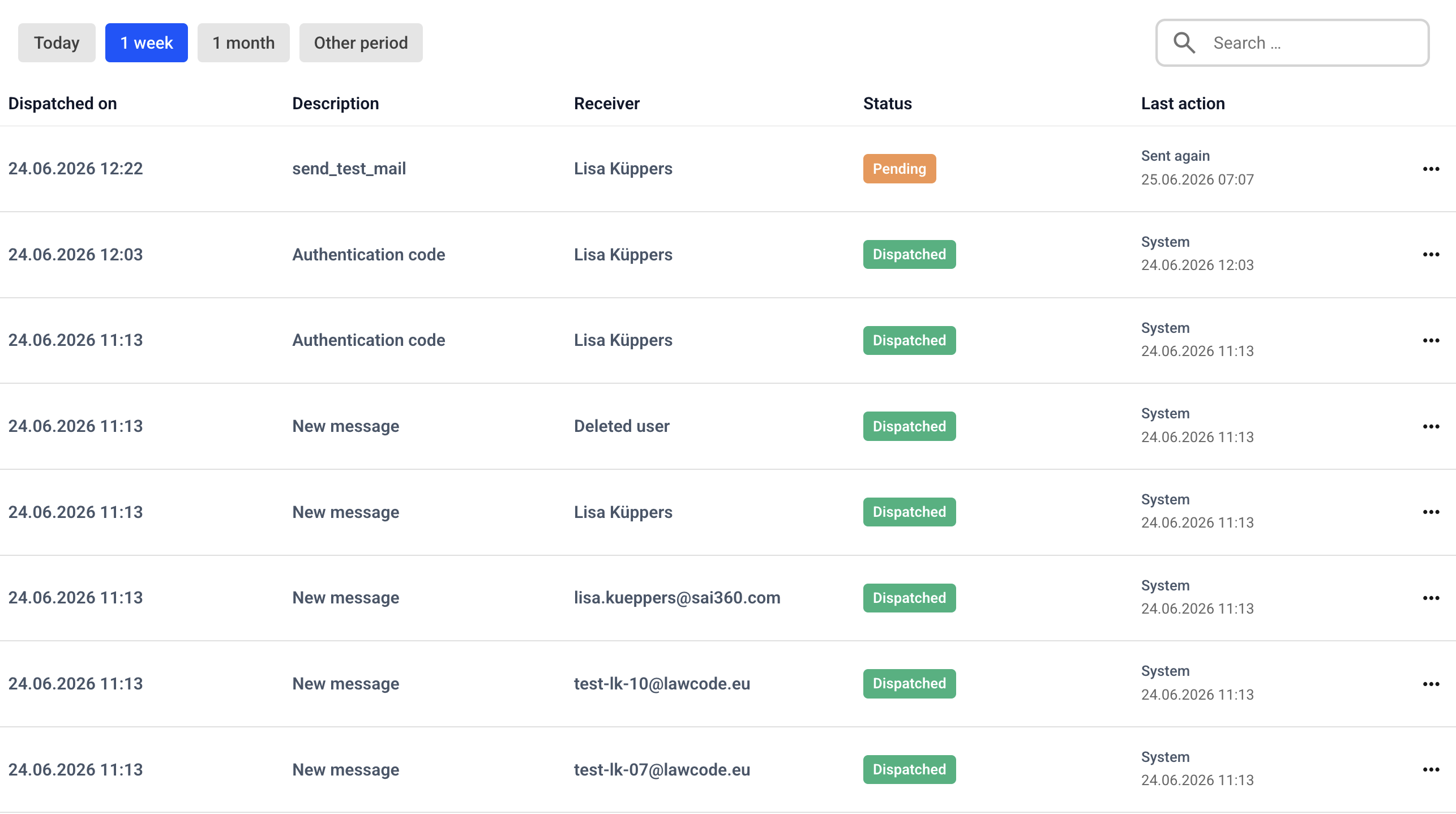
Task: Select the 1 week period filter
Action: 147,42
